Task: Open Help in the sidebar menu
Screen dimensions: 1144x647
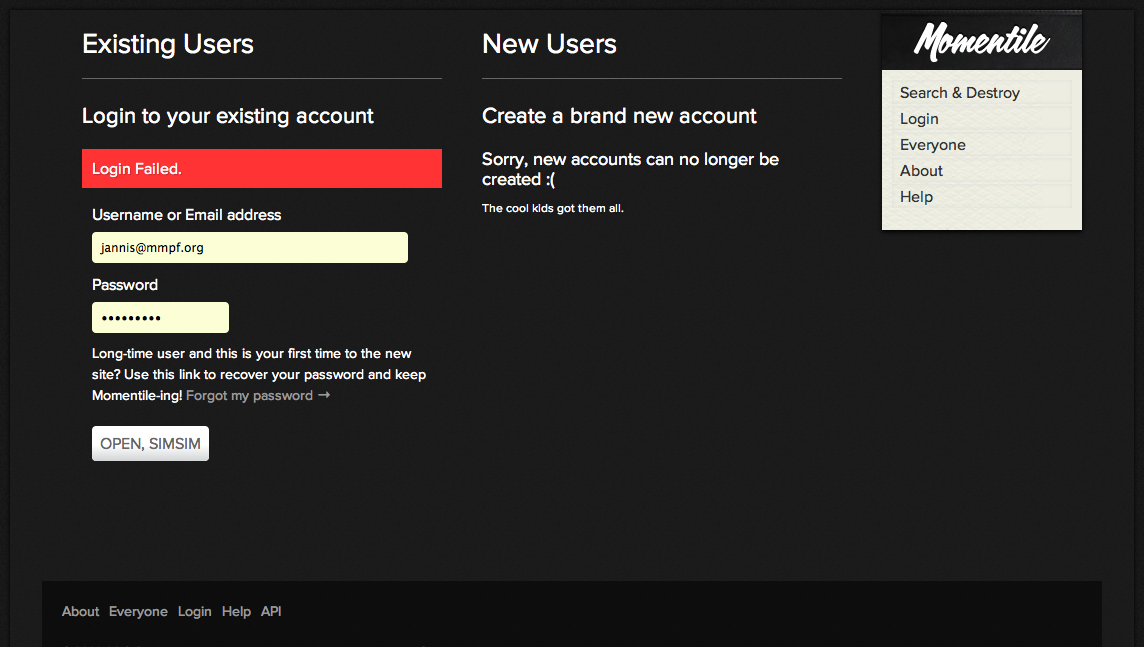Action: point(916,197)
